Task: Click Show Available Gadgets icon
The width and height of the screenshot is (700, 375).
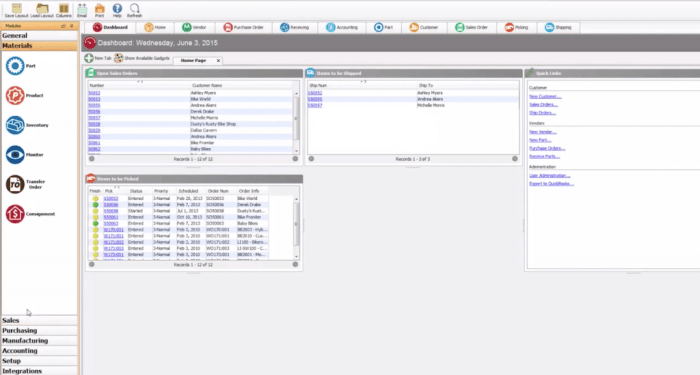Action: pyautogui.click(x=118, y=58)
